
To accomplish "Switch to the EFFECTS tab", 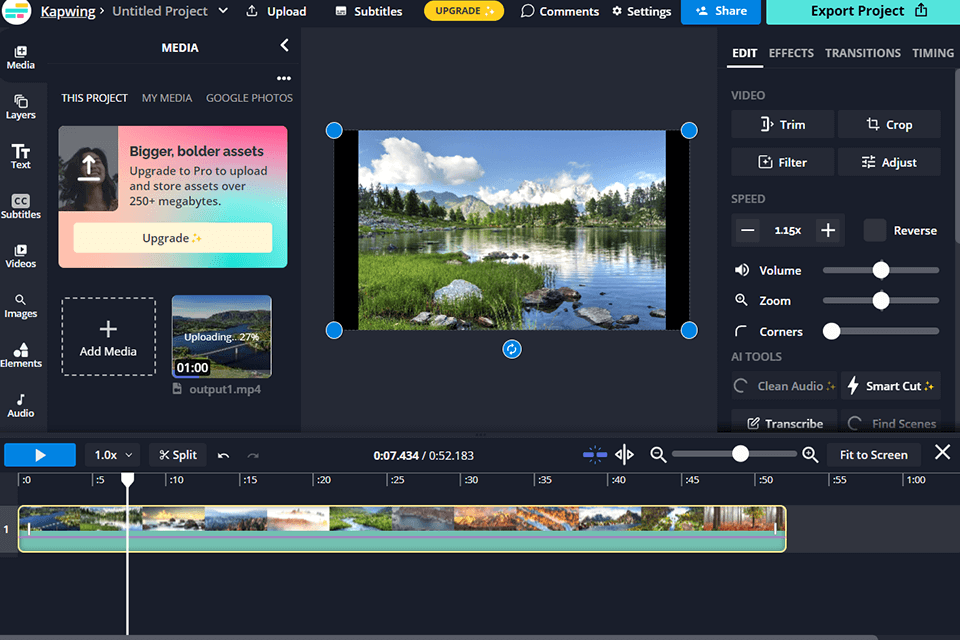I will pyautogui.click(x=791, y=53).
